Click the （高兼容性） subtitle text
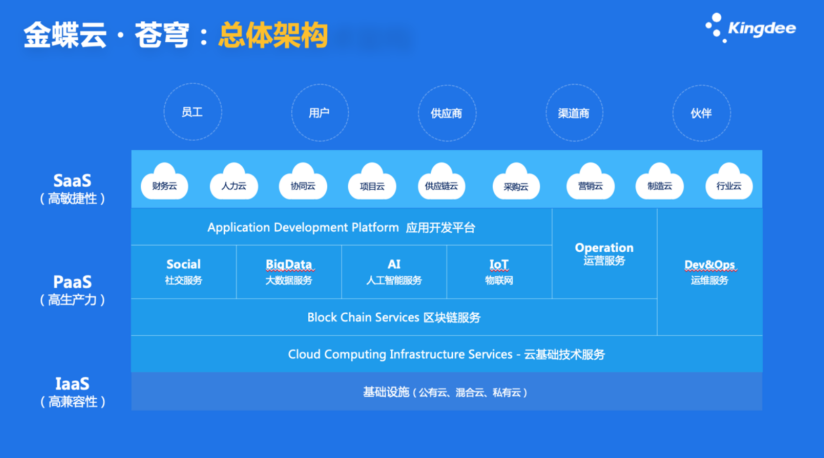Screen dimensions: 824x458 point(73,402)
